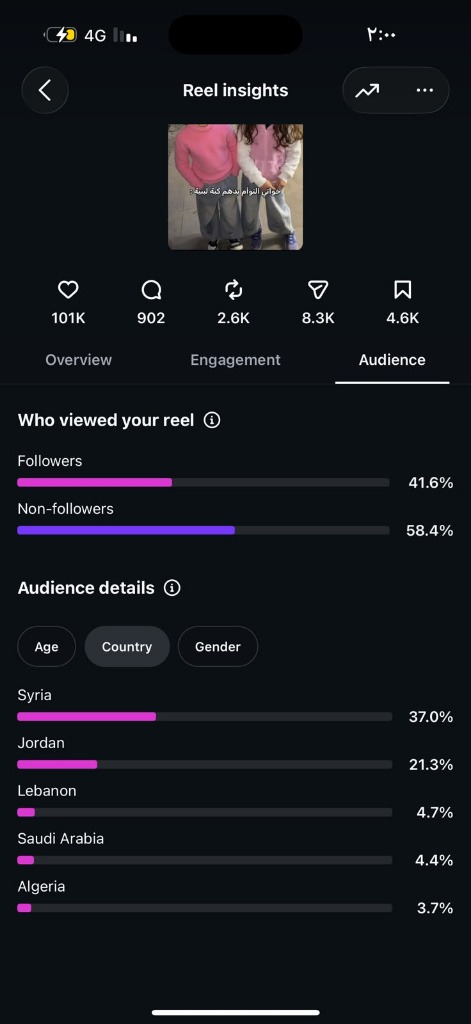471x1024 pixels.
Task: Select the Country filter chip
Action: 127,647
